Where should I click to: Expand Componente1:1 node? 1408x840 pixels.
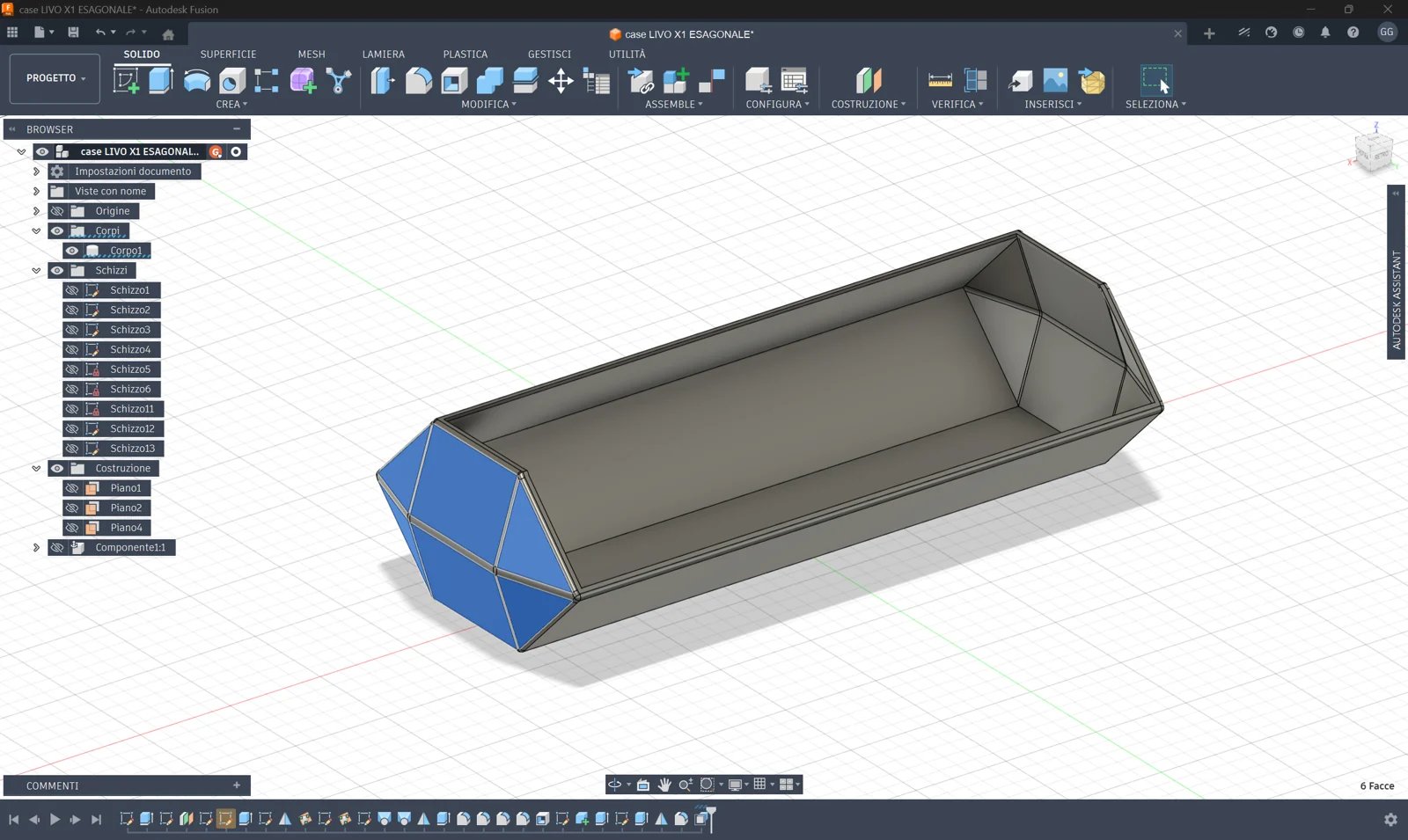point(36,547)
